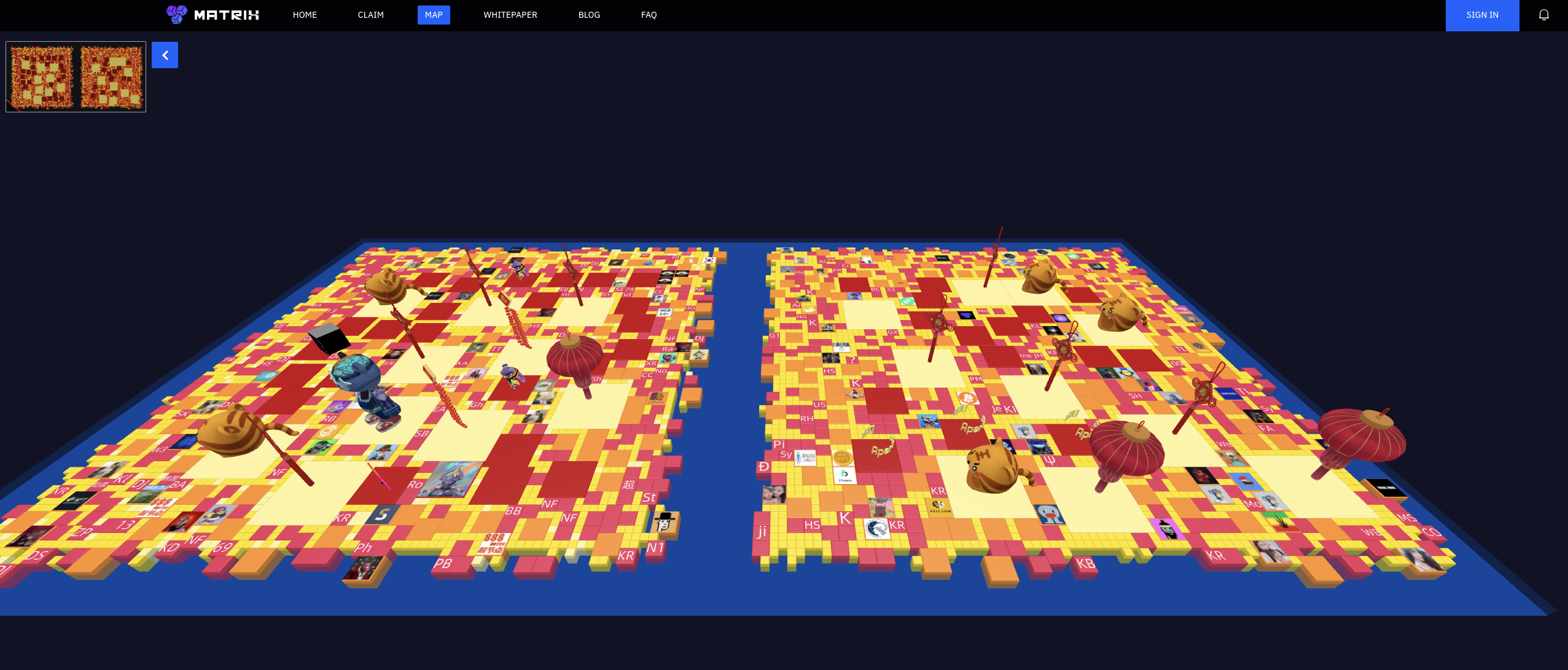Go to the CLAIM page
This screenshot has width=1568, height=670.
(x=370, y=15)
